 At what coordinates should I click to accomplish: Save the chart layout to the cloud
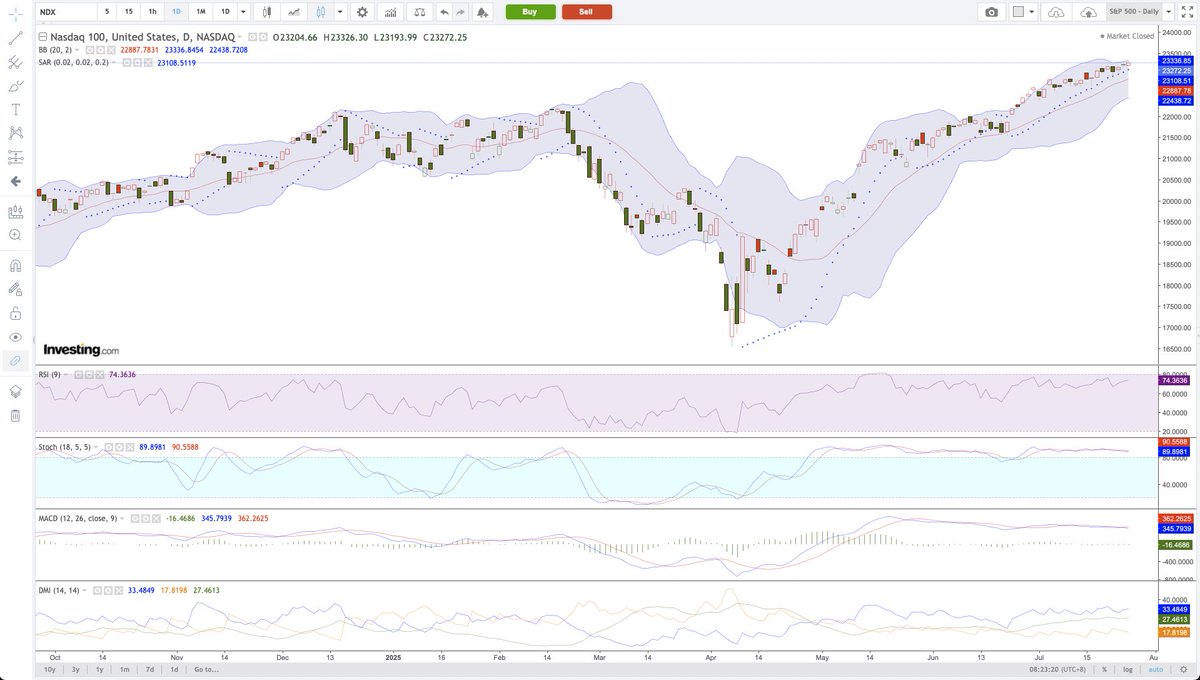[x=1088, y=12]
